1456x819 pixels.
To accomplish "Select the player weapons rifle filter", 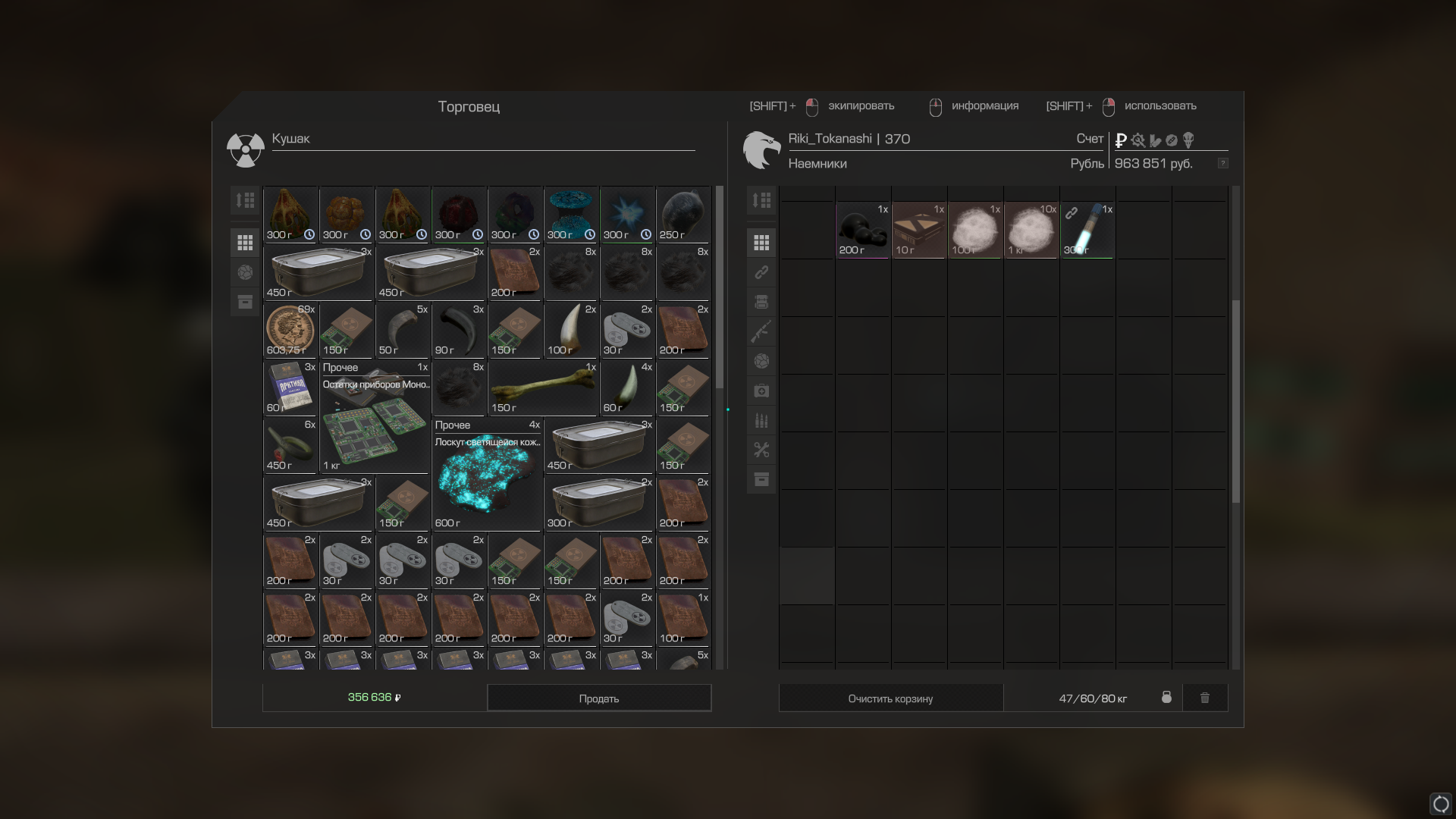I will tap(761, 331).
